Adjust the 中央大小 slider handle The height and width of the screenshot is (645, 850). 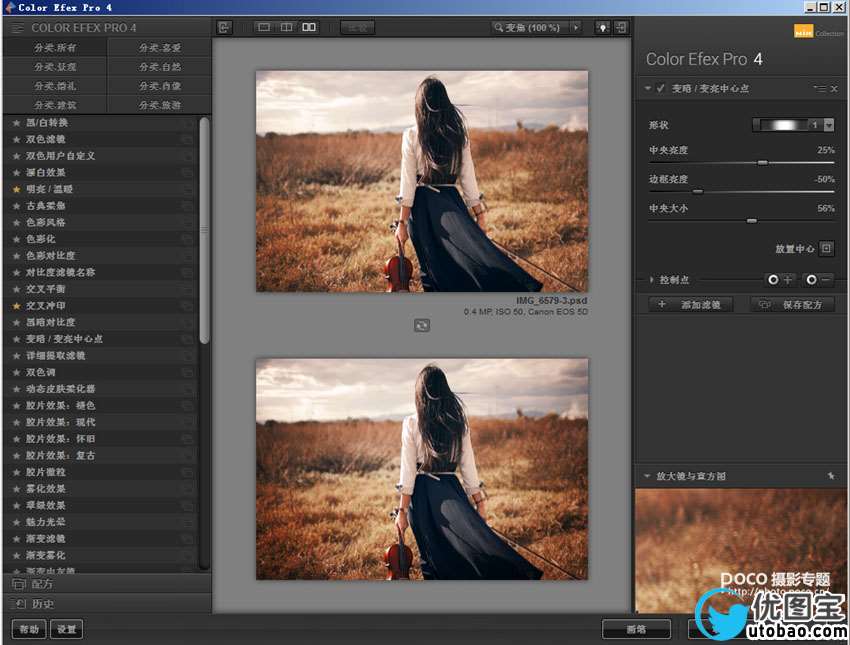[751, 221]
